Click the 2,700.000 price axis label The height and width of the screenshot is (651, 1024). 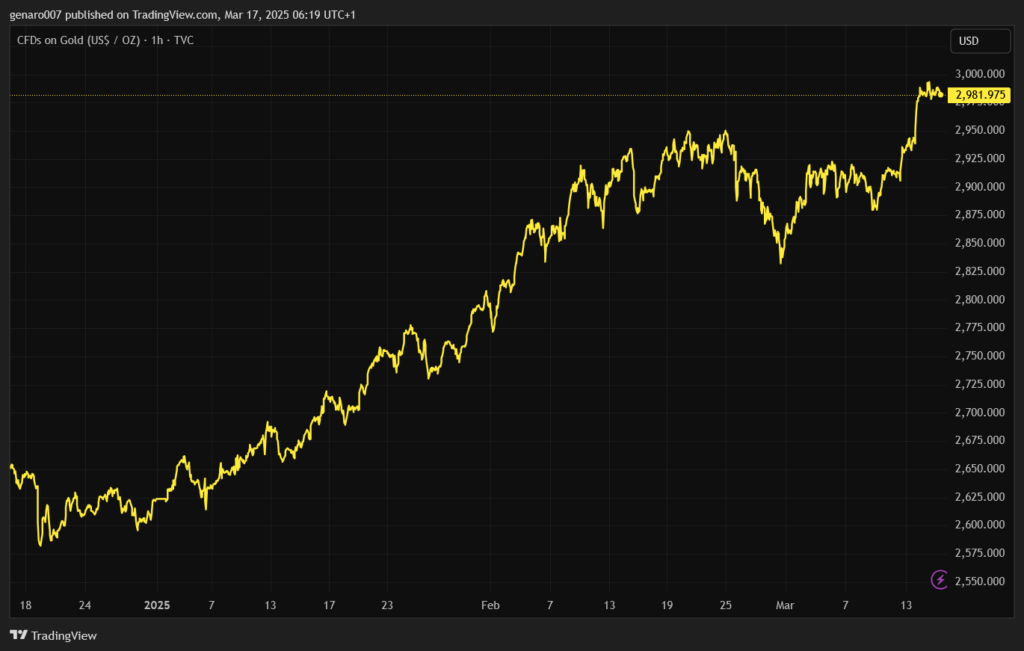pyautogui.click(x=980, y=412)
